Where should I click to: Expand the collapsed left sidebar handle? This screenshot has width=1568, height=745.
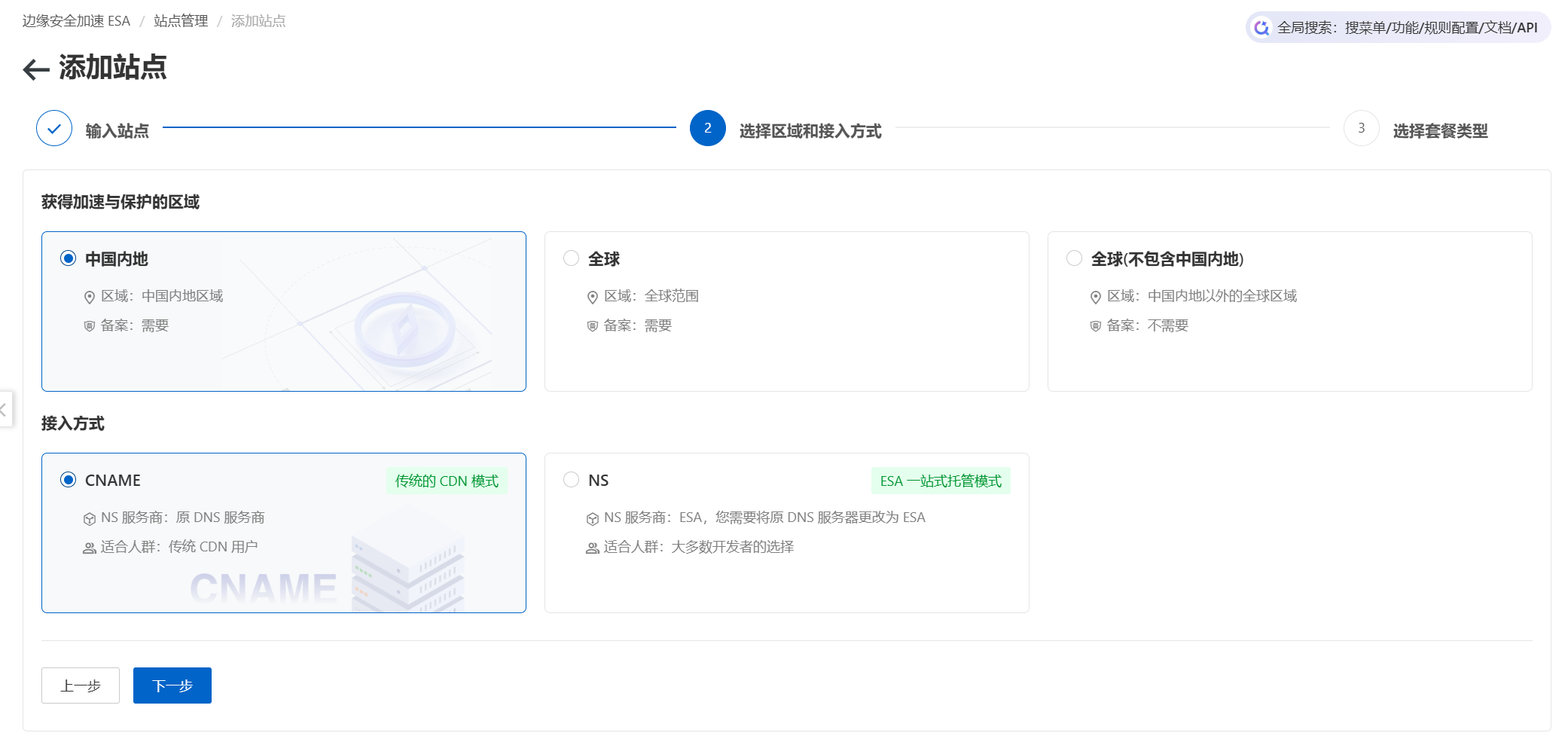click(x=5, y=409)
